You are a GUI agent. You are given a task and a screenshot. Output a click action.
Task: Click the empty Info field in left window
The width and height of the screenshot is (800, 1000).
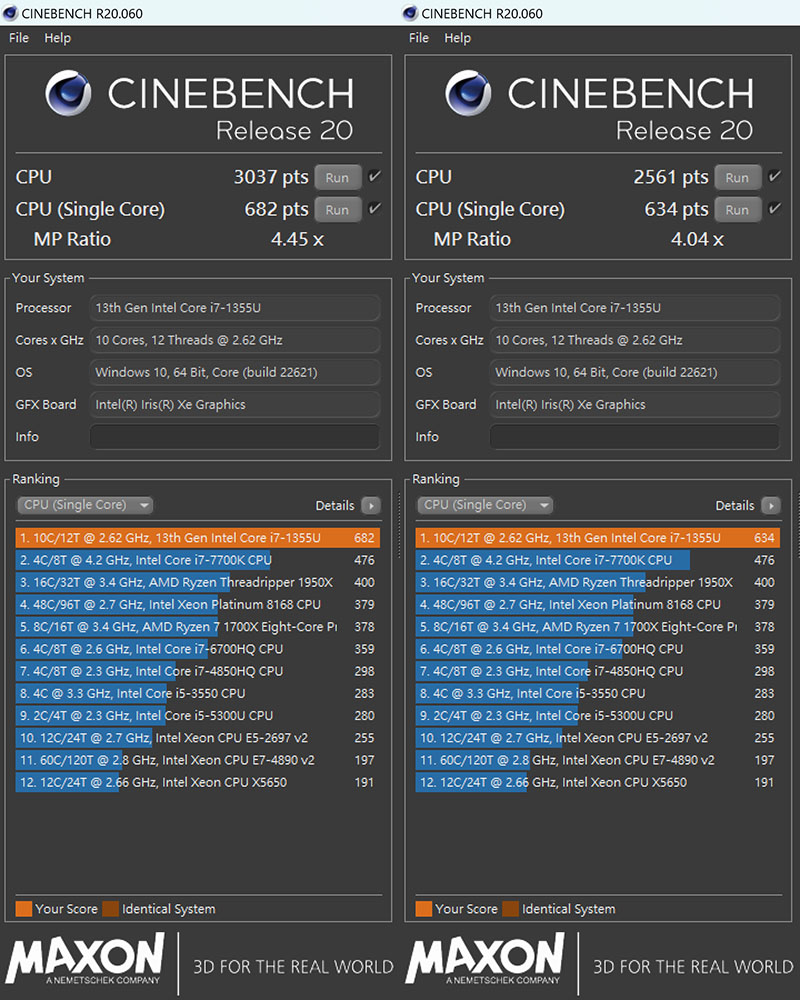click(x=235, y=437)
